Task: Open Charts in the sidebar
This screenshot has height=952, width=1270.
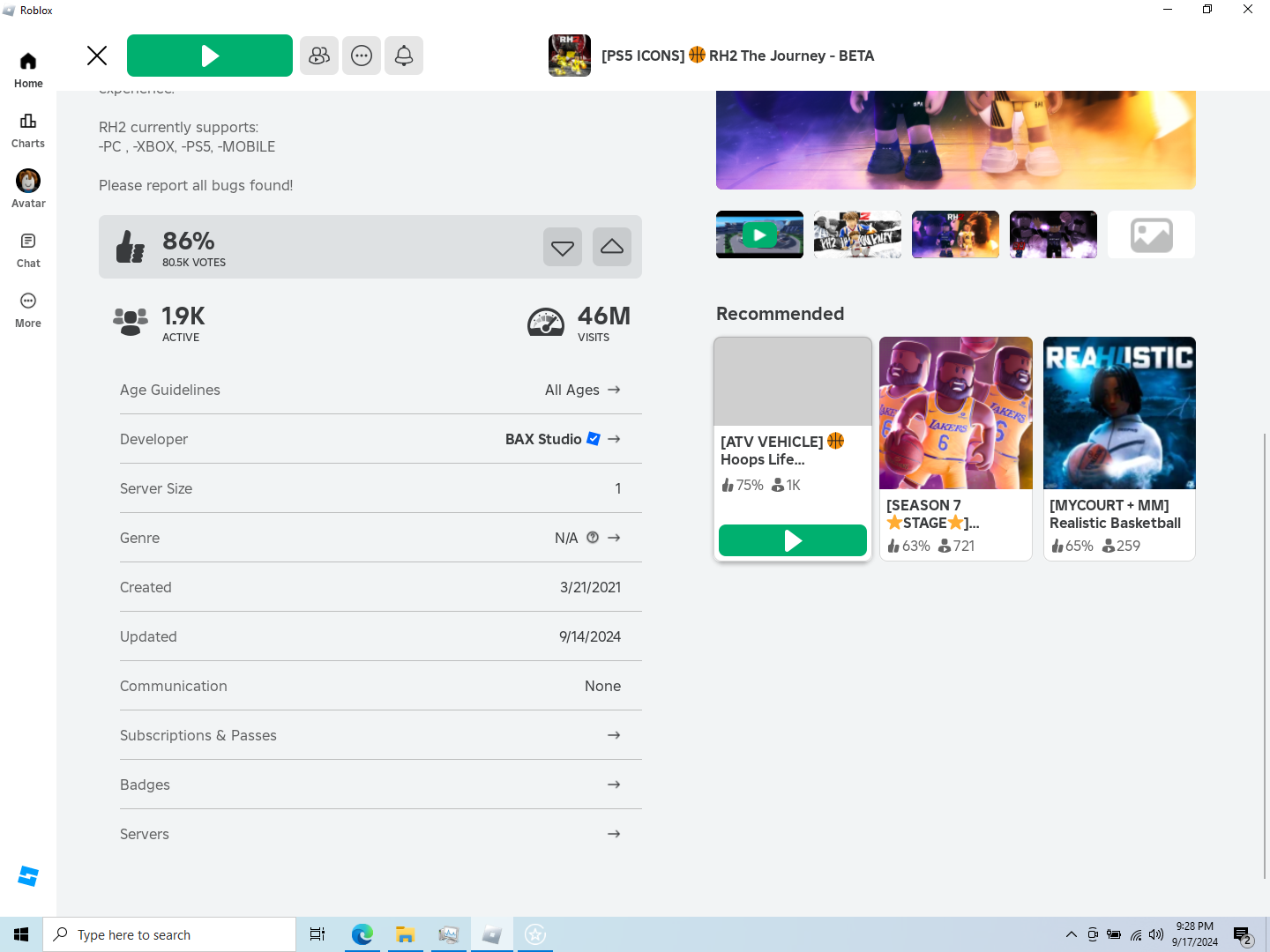Action: (x=28, y=130)
